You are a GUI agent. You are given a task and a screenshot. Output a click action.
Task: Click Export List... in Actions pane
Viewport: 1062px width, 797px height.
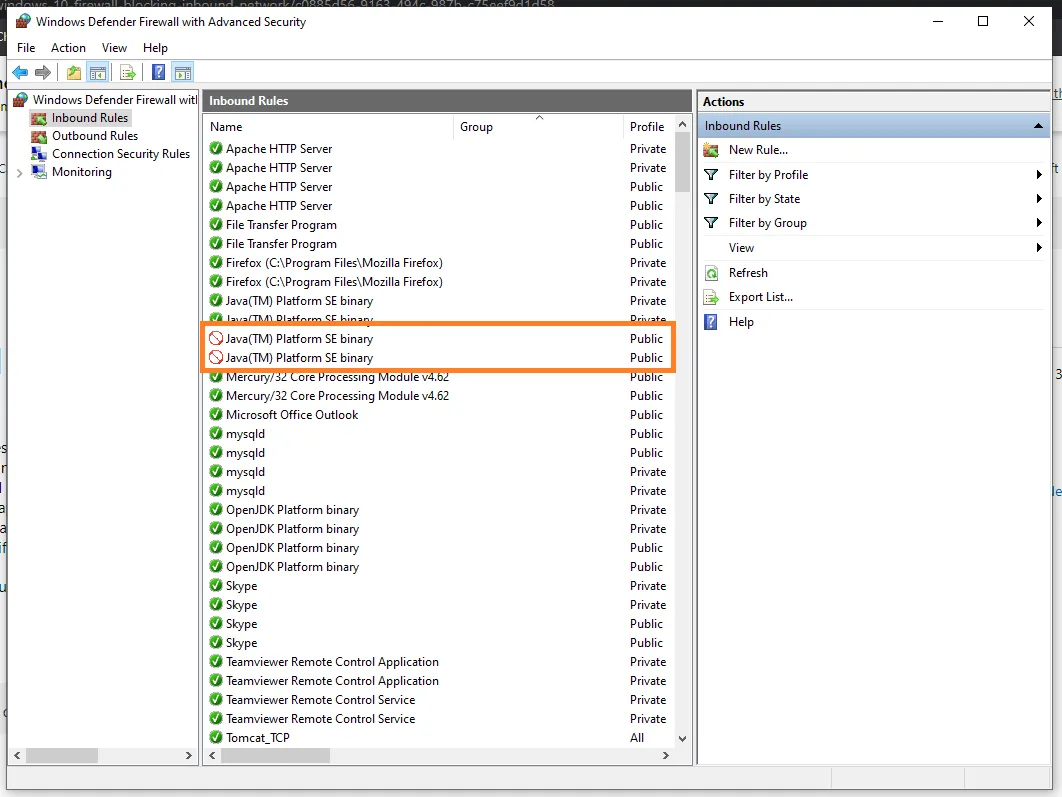pos(761,297)
